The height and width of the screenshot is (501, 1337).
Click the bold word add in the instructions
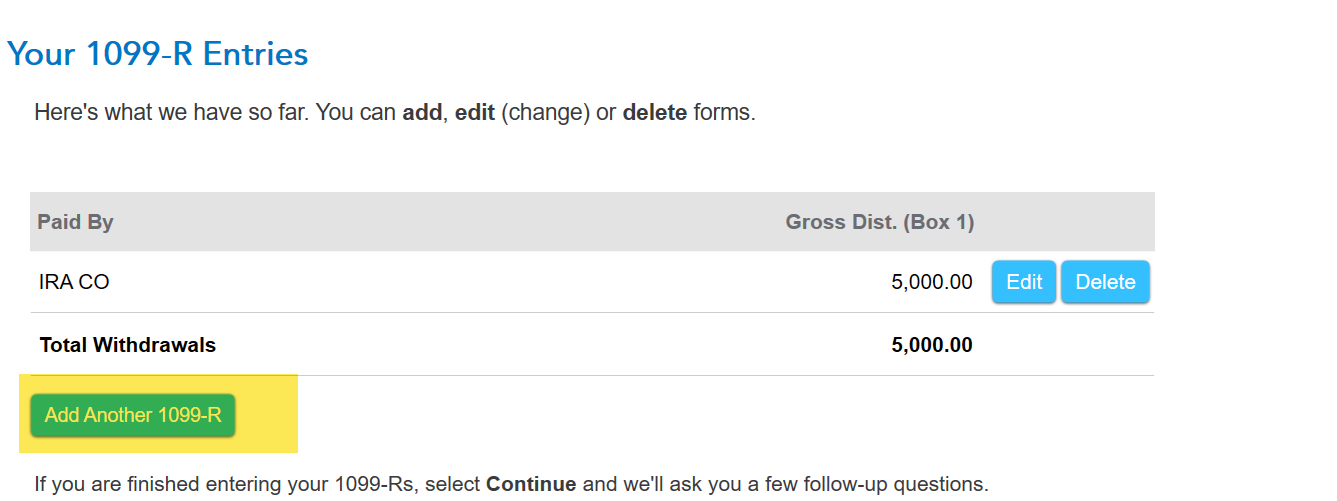point(422,113)
